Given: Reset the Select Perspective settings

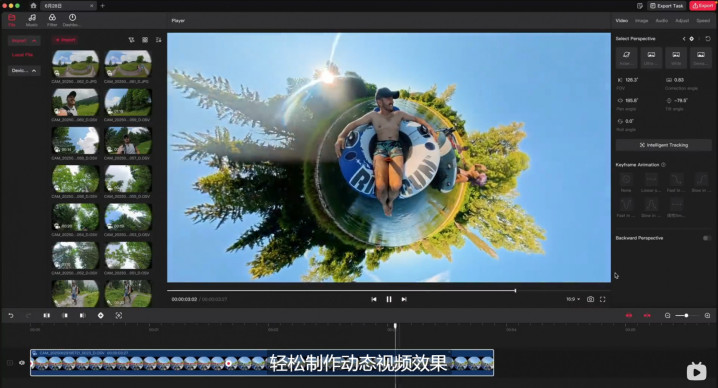Looking at the screenshot, I should (708, 39).
